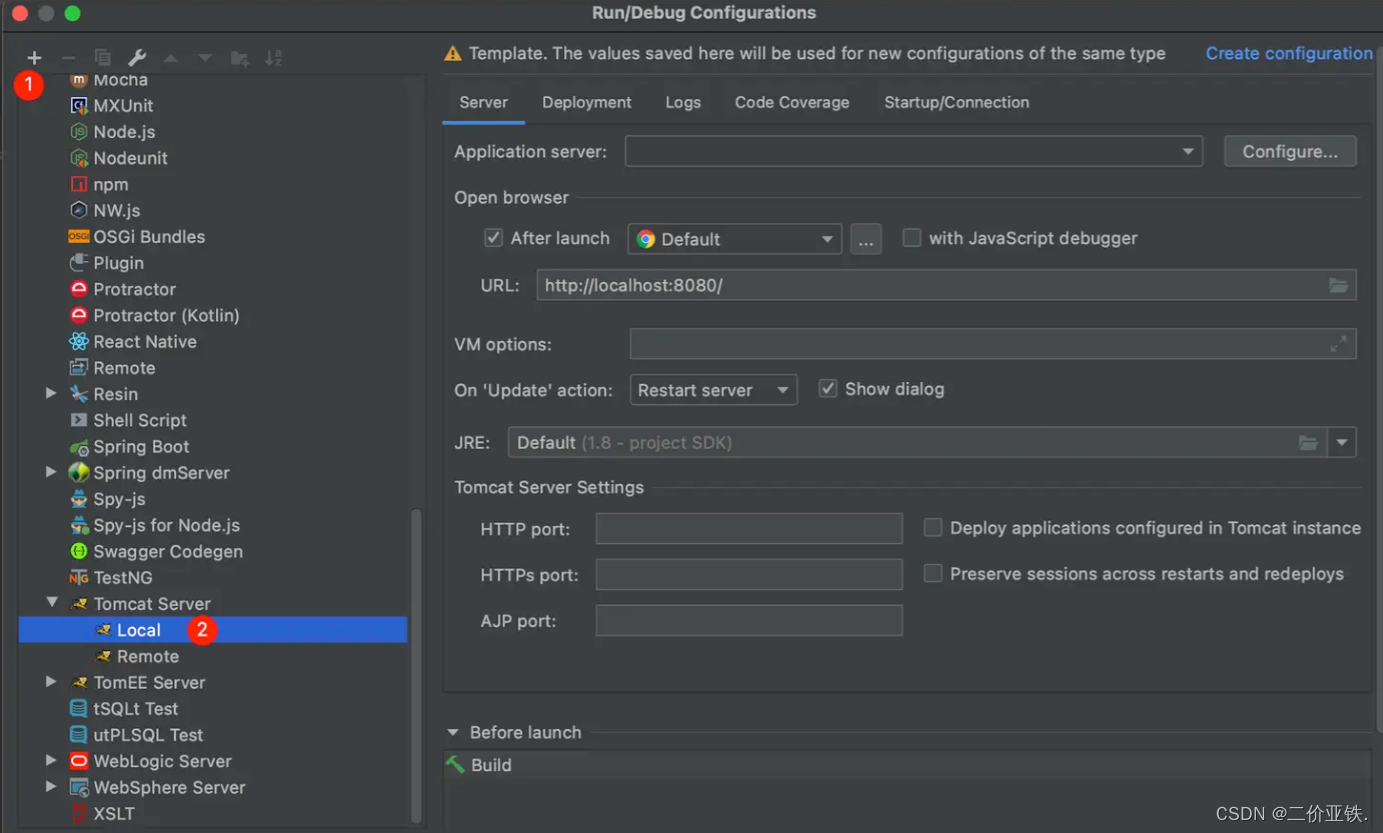Click the Spy-js icon
Screen dimensions: 1383x833
(x=79, y=499)
